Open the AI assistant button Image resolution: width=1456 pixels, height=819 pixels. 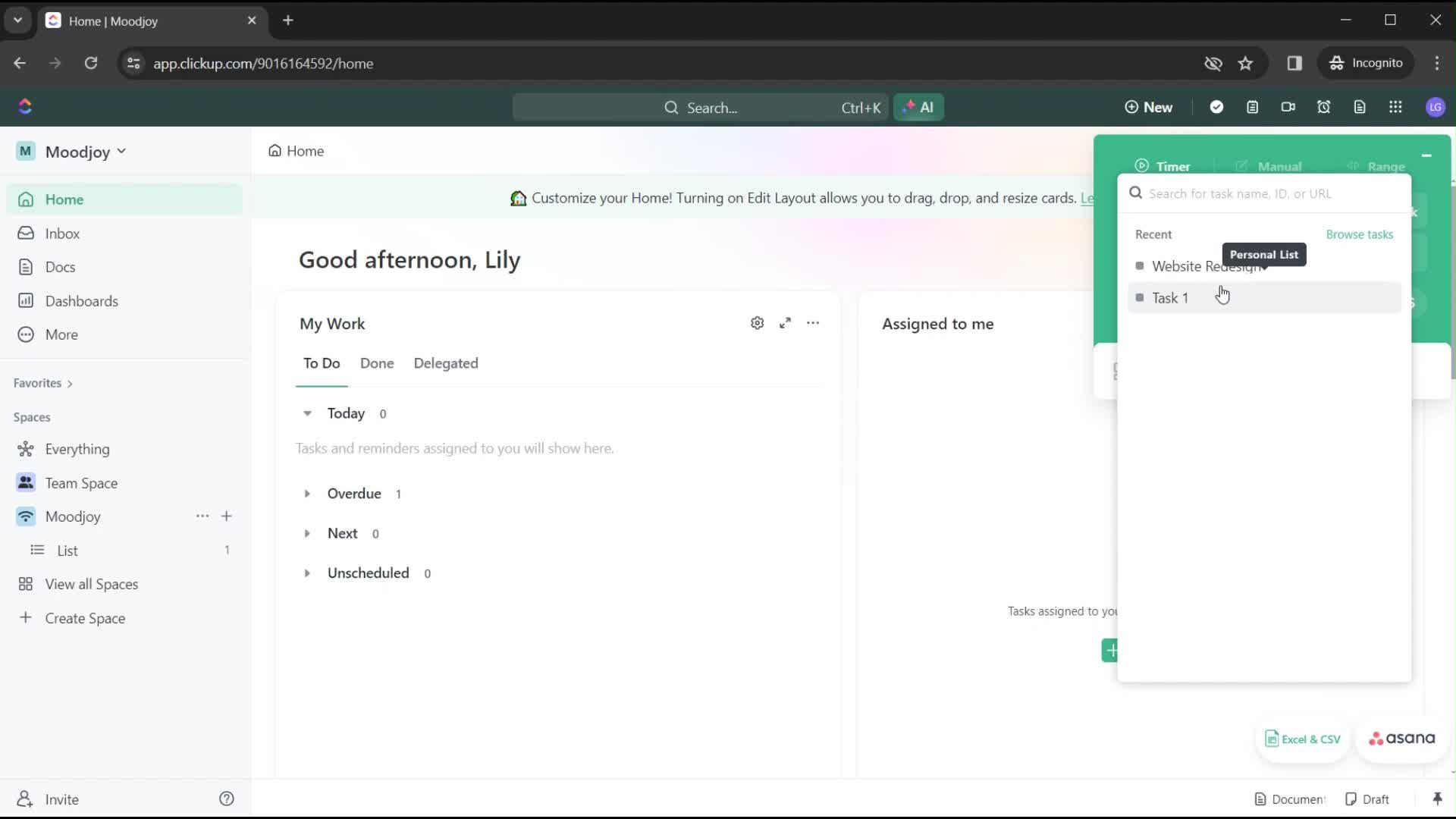point(919,107)
